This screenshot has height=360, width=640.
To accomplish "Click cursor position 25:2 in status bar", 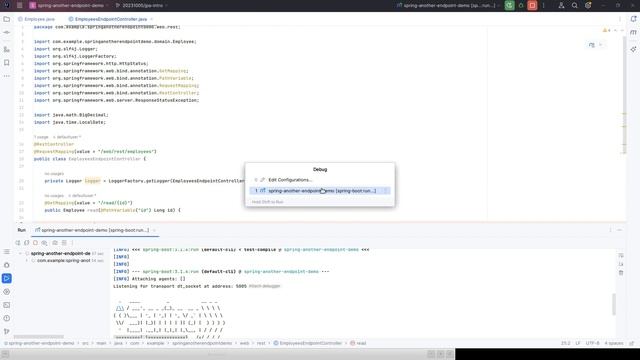I will click(x=565, y=343).
